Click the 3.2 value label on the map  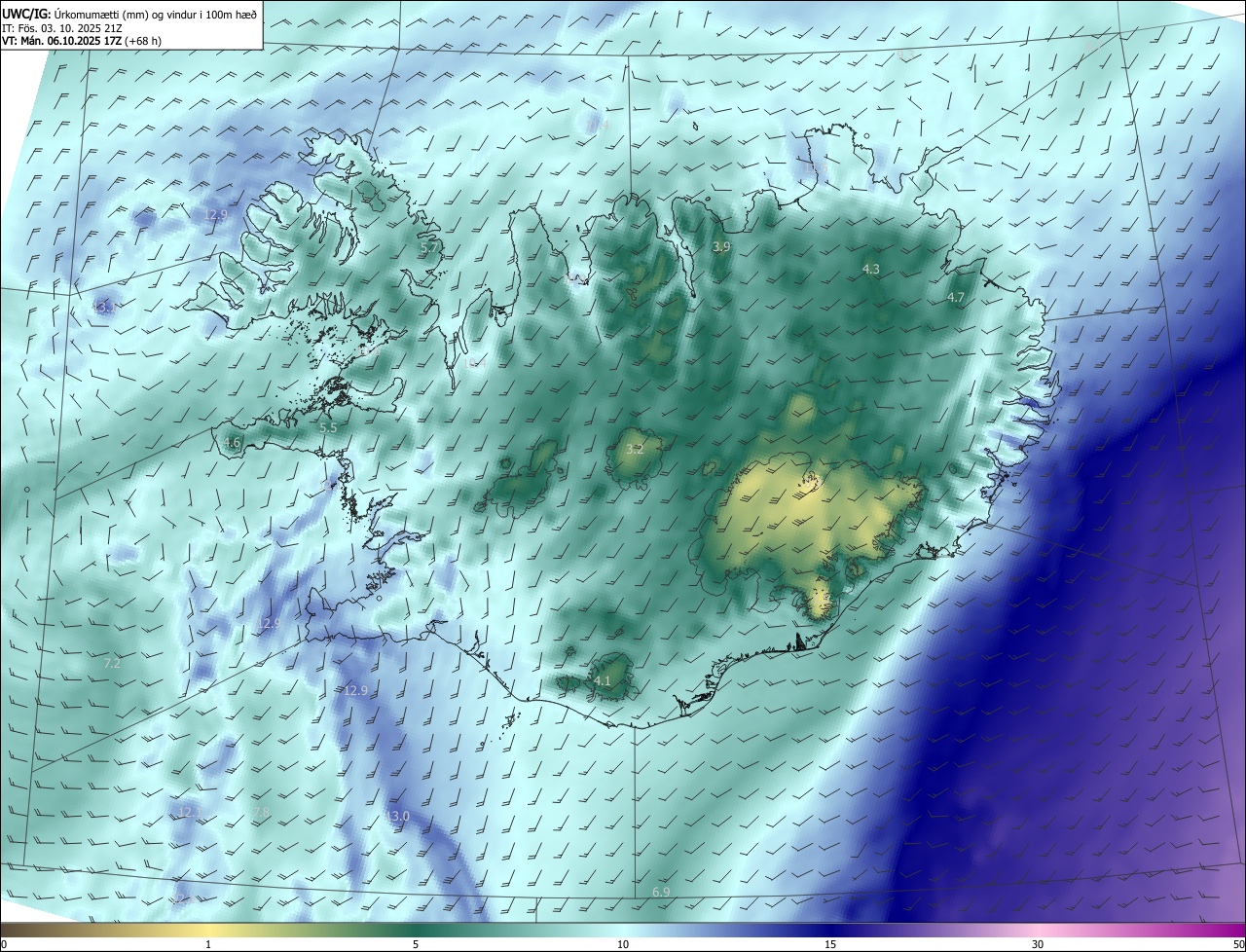[x=635, y=450]
